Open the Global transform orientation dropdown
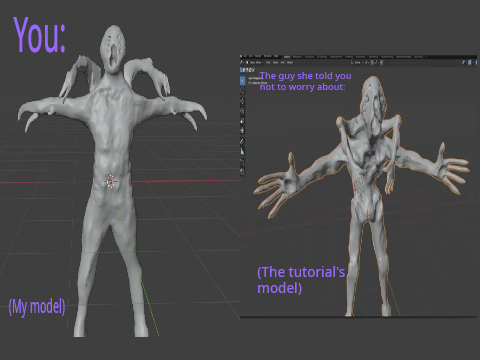The width and height of the screenshot is (480, 360). [x=356, y=63]
